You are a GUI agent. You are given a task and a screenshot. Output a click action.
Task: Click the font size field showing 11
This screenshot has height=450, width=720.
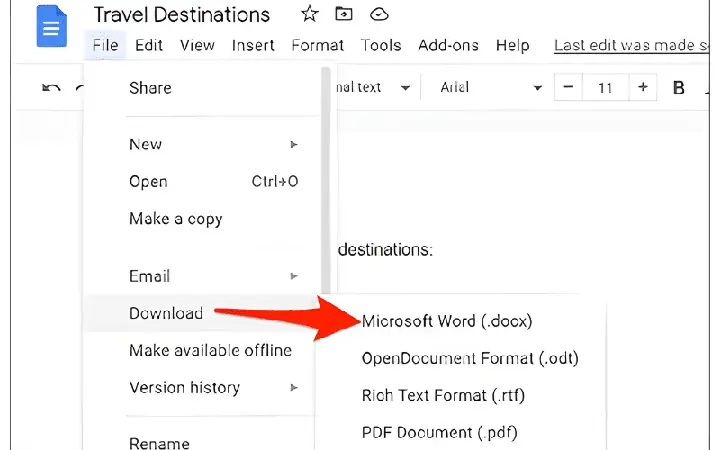click(605, 87)
